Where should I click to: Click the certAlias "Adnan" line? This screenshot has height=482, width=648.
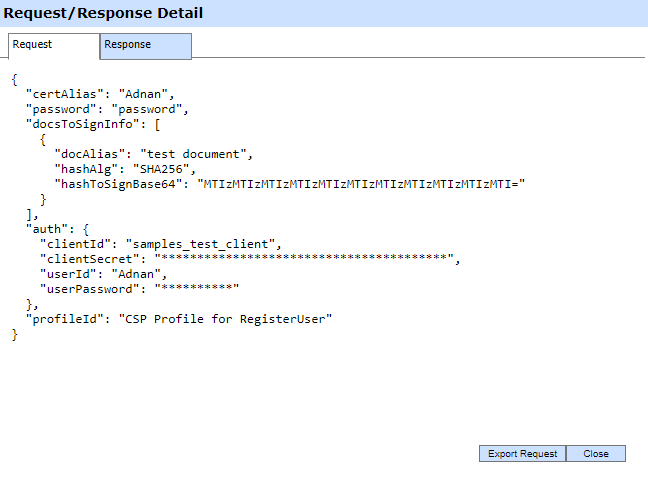click(107, 93)
